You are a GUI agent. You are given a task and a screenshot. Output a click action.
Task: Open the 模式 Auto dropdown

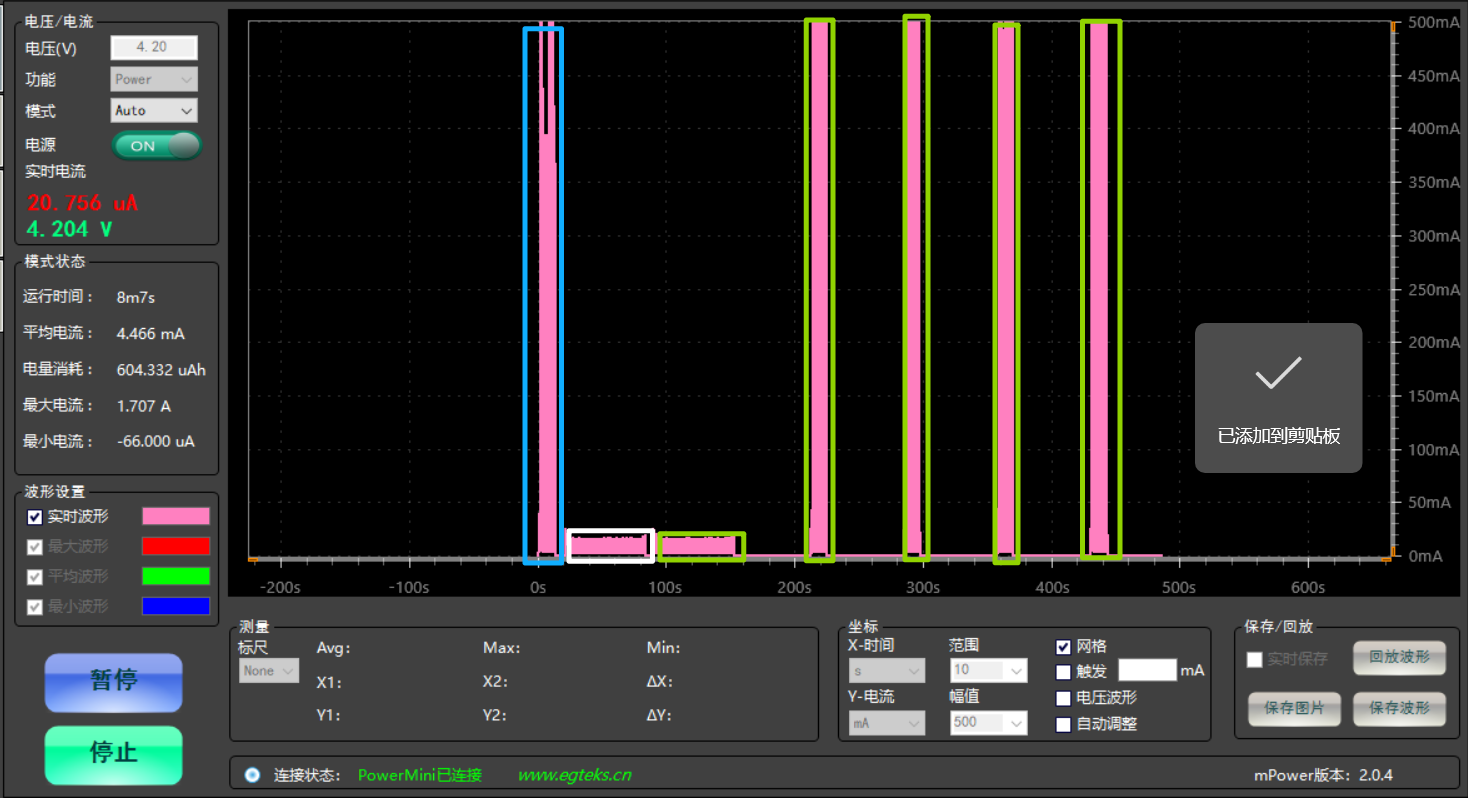coord(154,111)
